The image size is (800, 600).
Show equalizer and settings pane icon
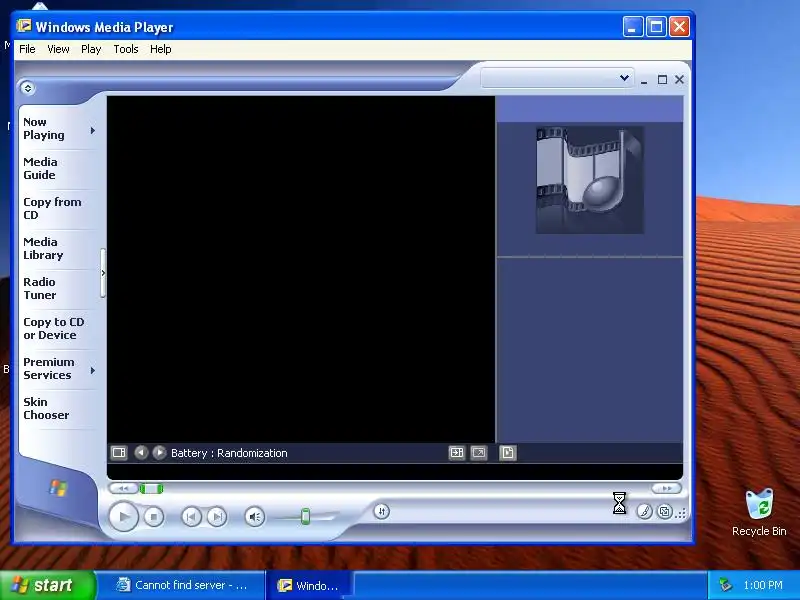(119, 453)
